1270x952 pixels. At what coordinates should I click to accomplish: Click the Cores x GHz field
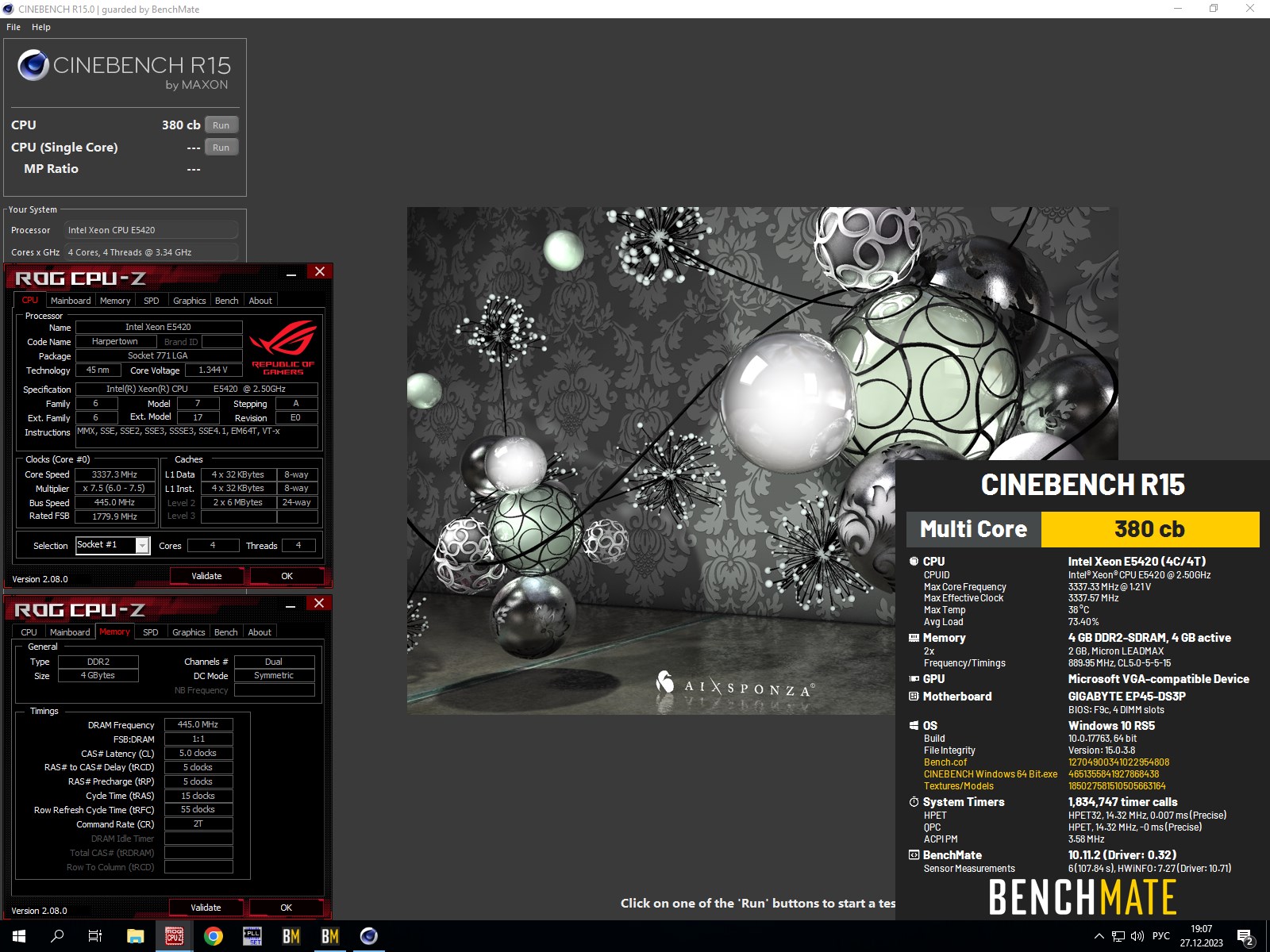point(151,252)
